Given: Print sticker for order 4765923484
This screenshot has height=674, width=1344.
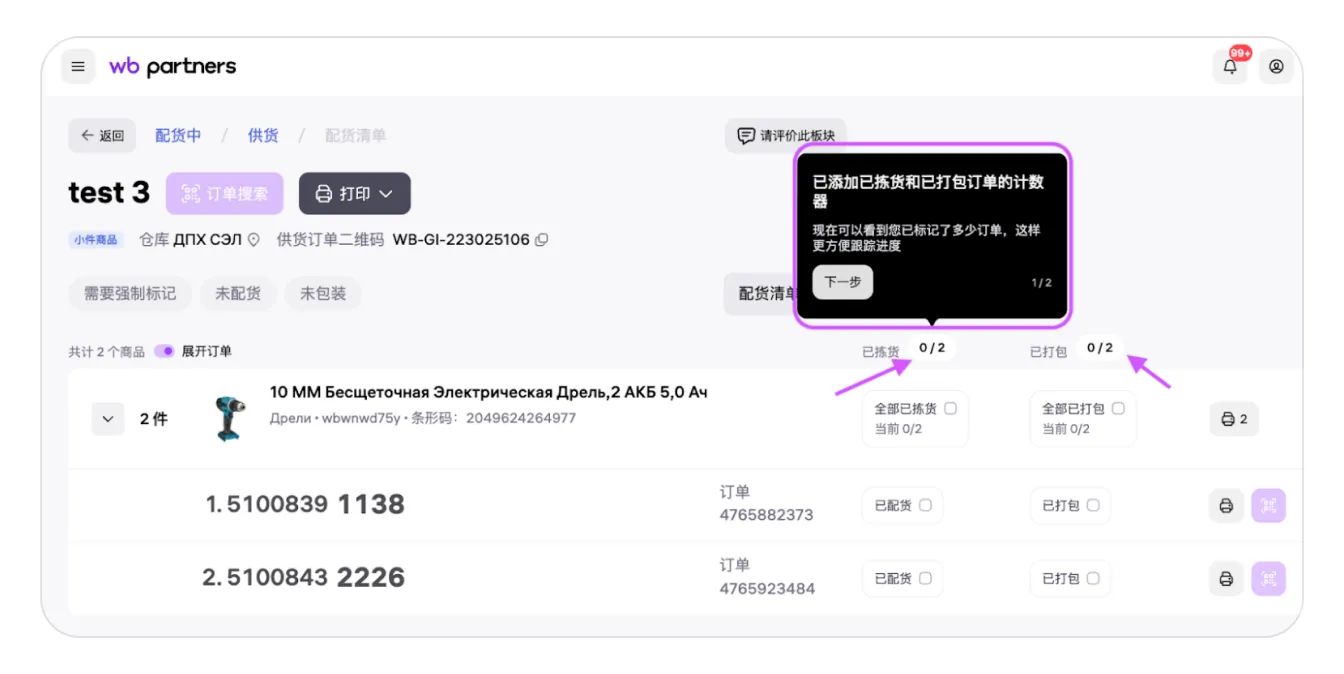Looking at the screenshot, I should tap(1226, 579).
